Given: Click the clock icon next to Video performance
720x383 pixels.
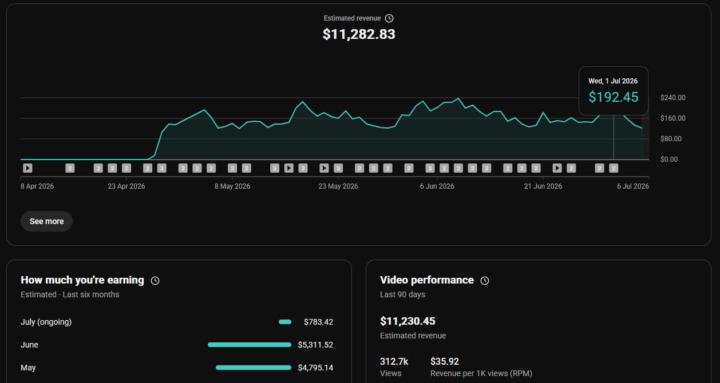Looking at the screenshot, I should (484, 281).
